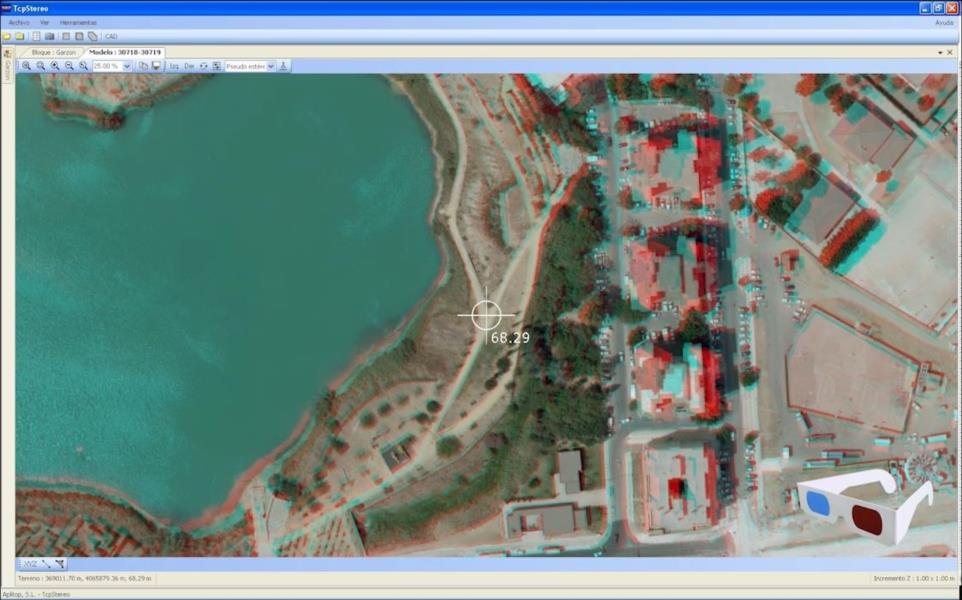Open the Ayuda menu

[x=943, y=22]
